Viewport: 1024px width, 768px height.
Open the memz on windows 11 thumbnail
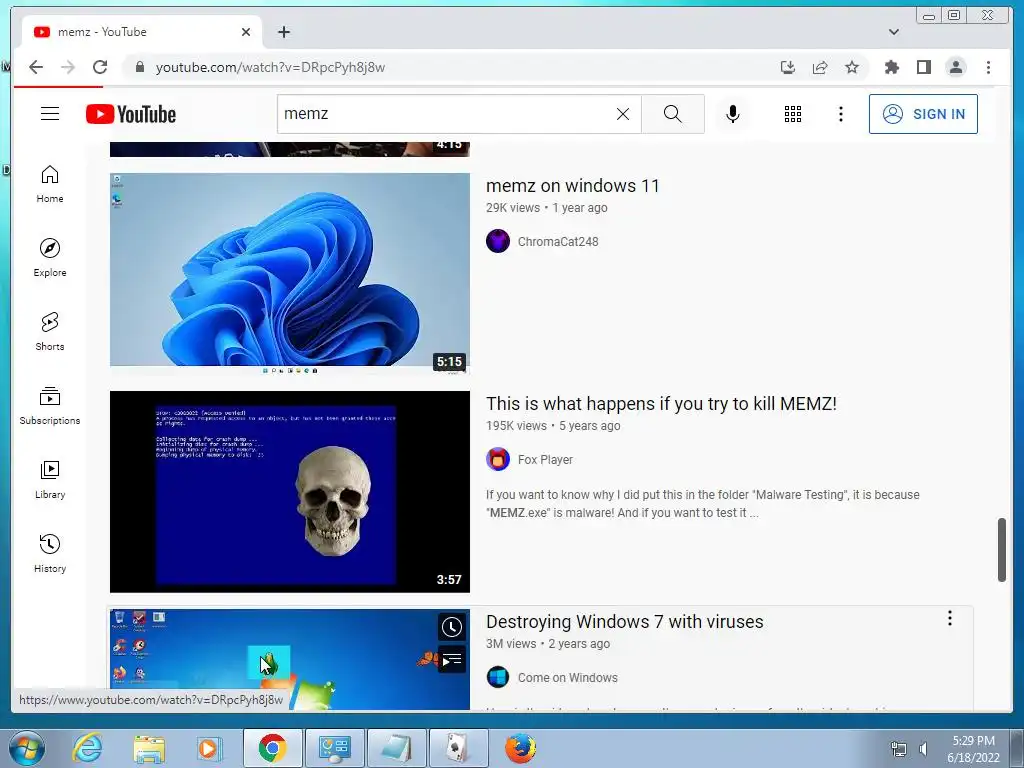[x=289, y=274]
